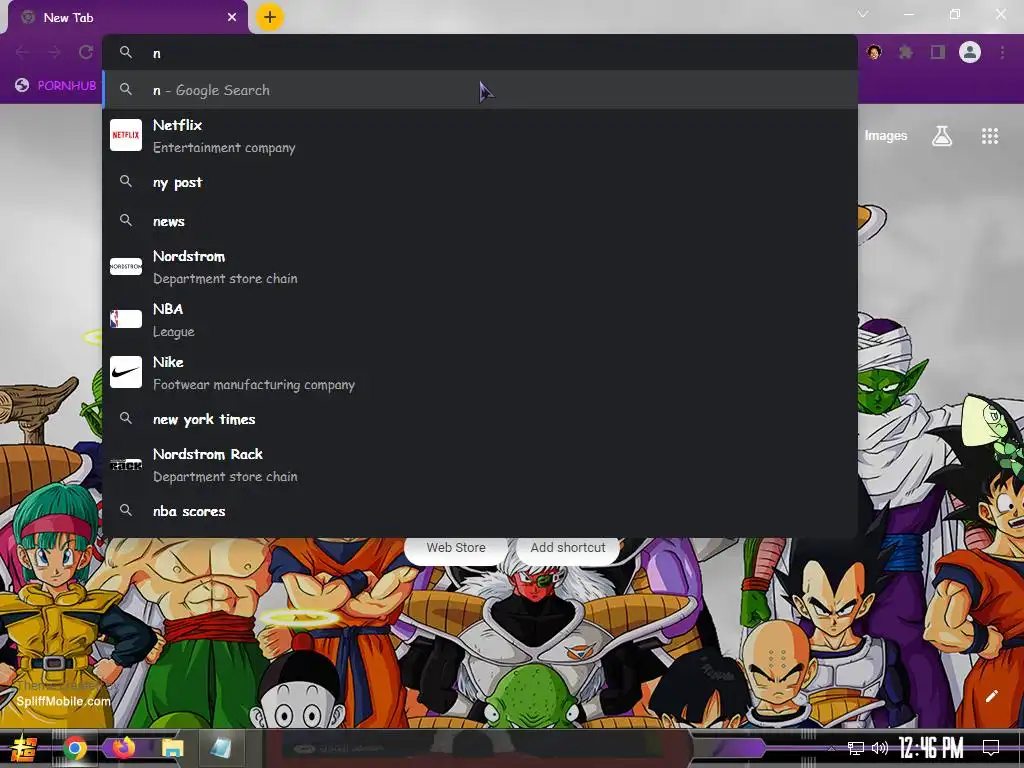Open the Images link
Screen dimensions: 1024x768
pyautogui.click(x=886, y=135)
